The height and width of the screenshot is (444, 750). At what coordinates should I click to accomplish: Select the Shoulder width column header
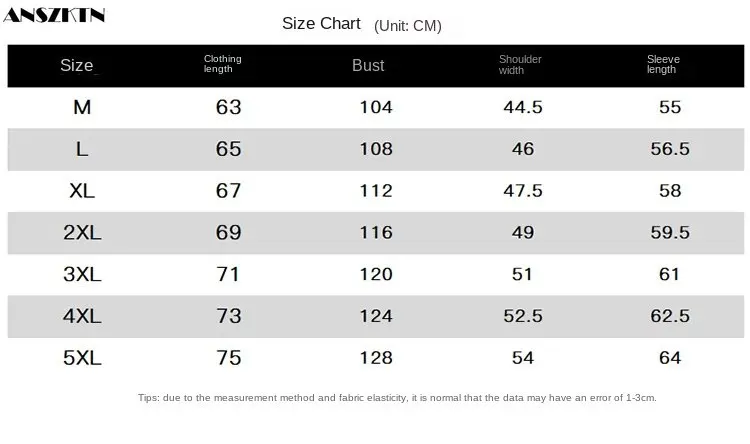[520, 65]
